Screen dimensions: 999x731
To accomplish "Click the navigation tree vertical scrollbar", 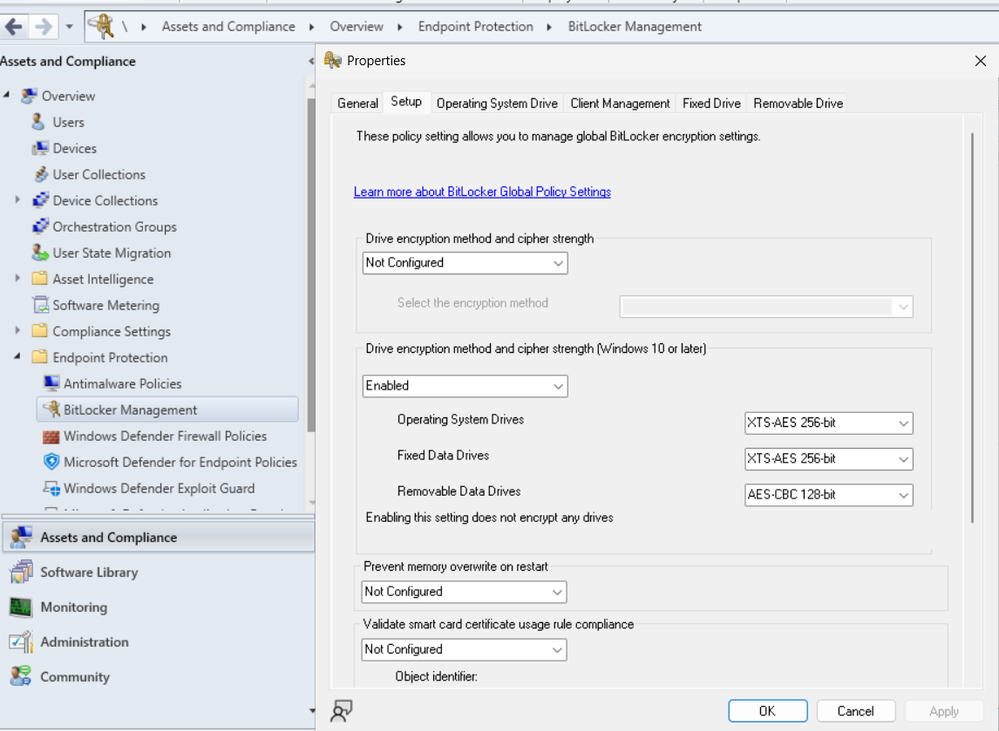I will tap(311, 264).
